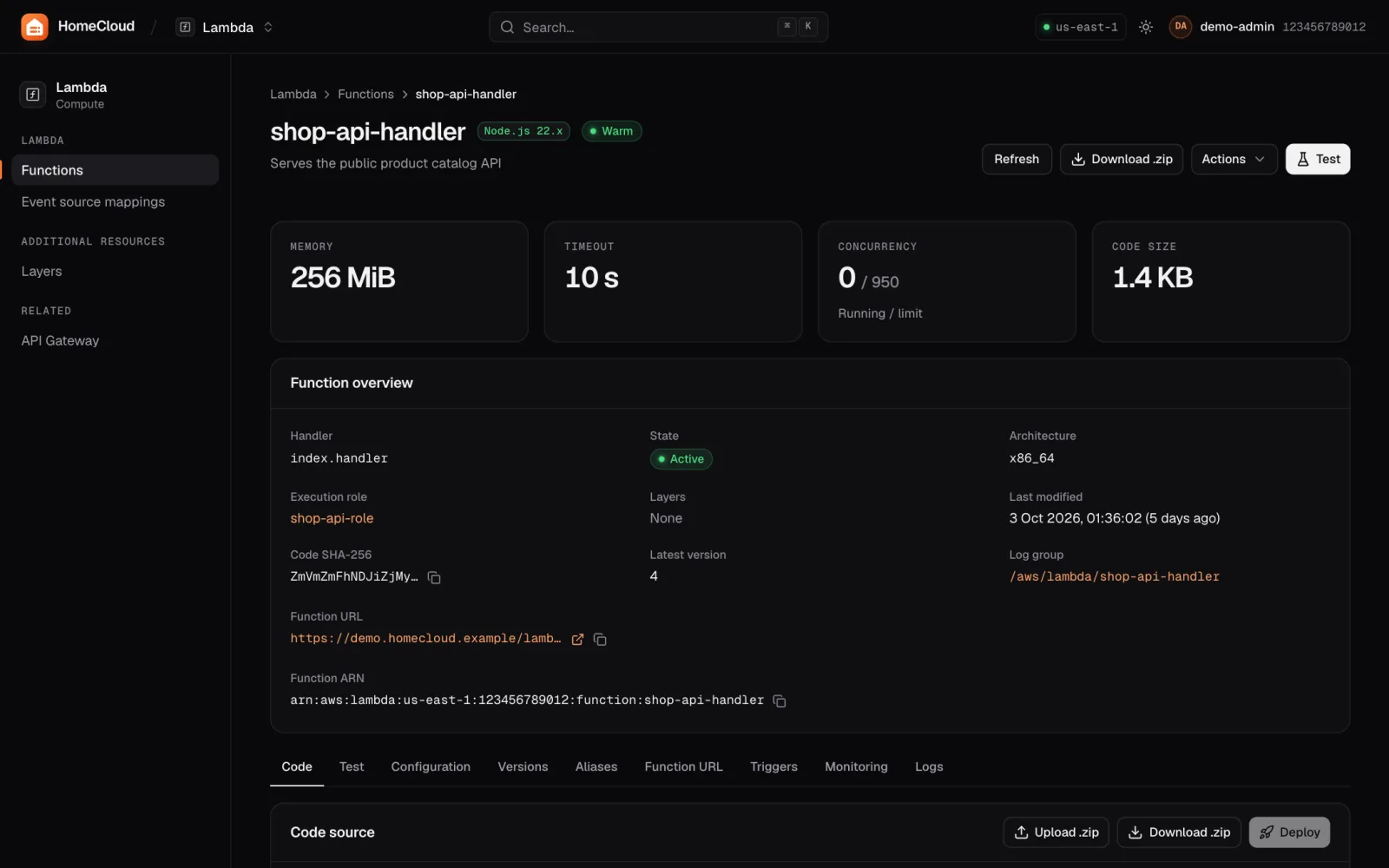Switch to the Configuration tab
This screenshot has height=868, width=1389.
point(431,766)
